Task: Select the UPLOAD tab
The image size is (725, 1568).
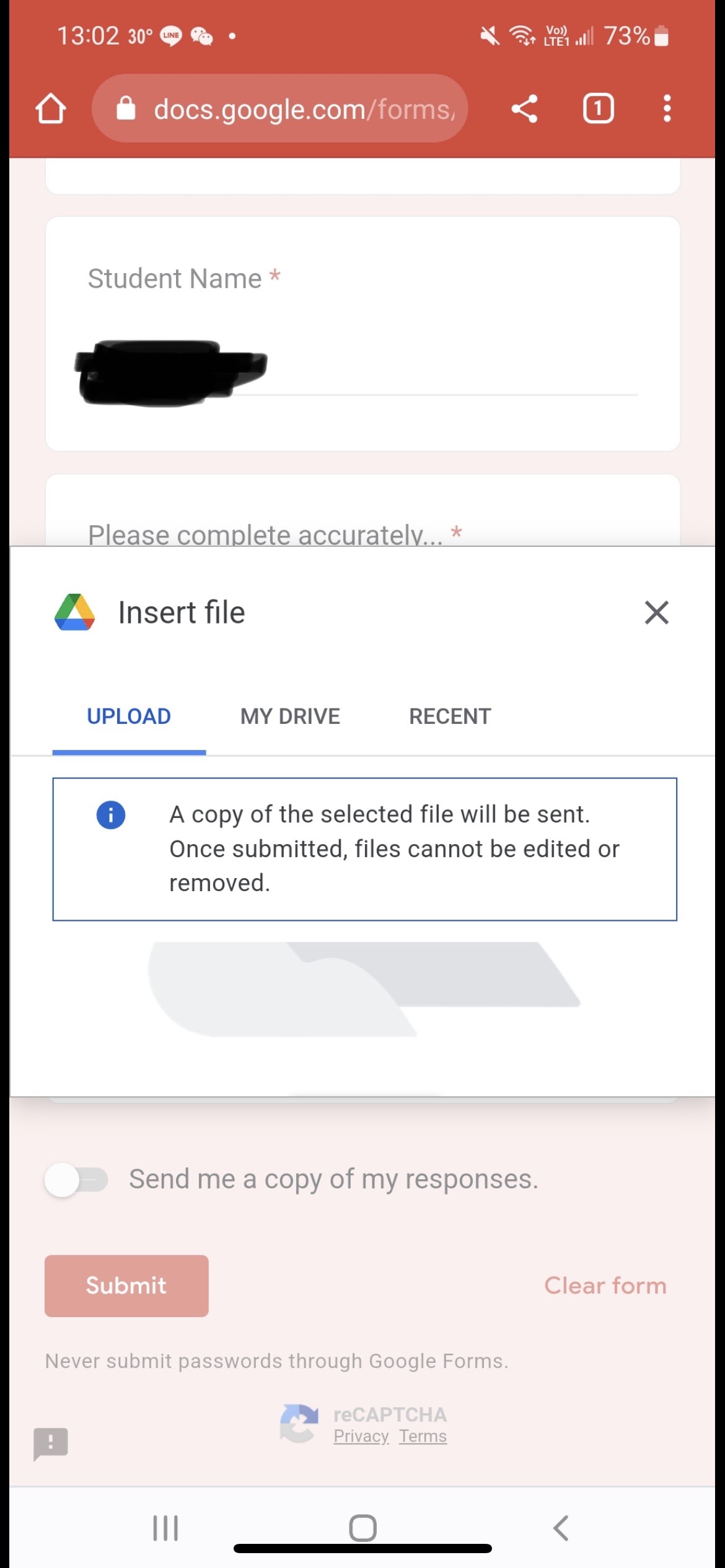Action: pos(129,716)
